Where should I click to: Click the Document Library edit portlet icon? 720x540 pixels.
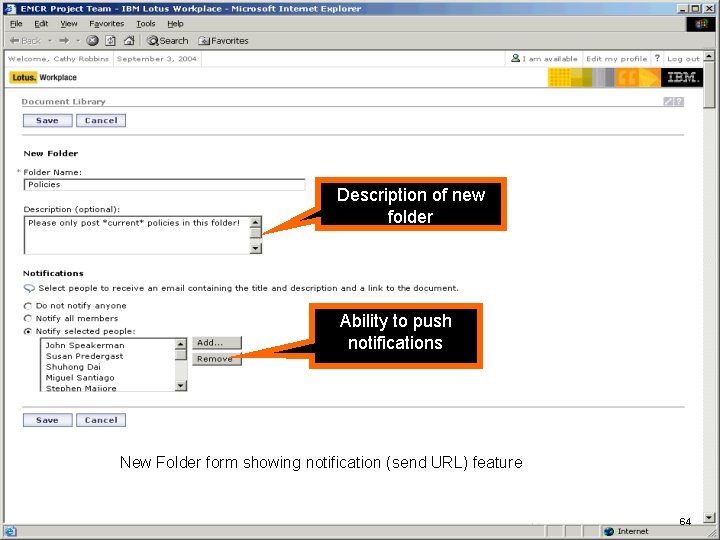(x=668, y=101)
